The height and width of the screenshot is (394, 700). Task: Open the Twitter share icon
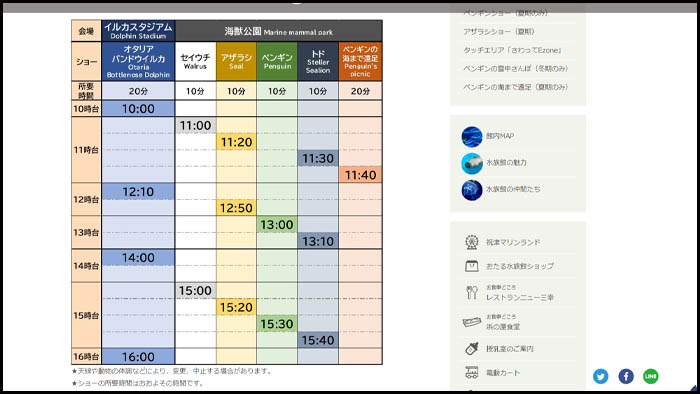[600, 376]
